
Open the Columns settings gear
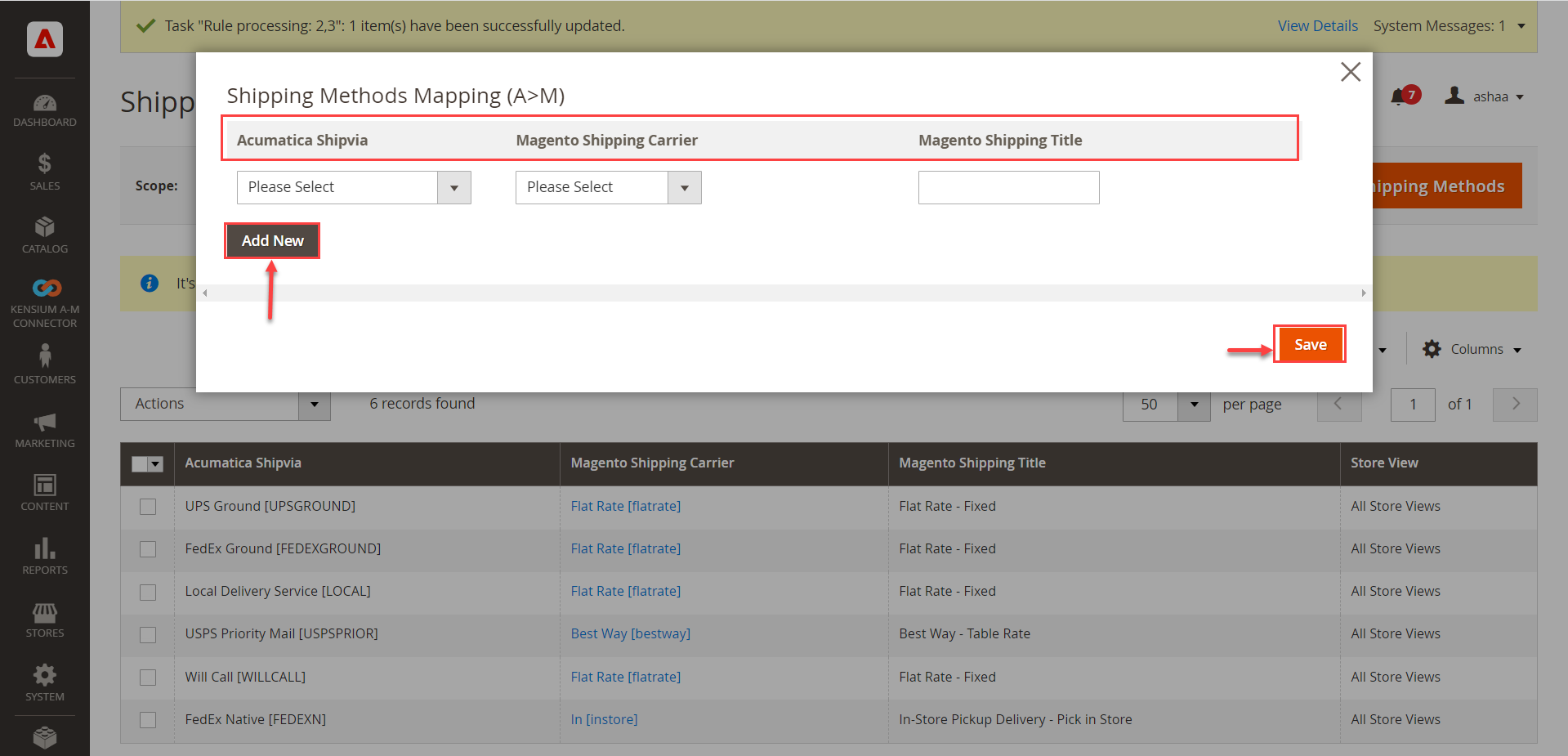pyautogui.click(x=1432, y=349)
